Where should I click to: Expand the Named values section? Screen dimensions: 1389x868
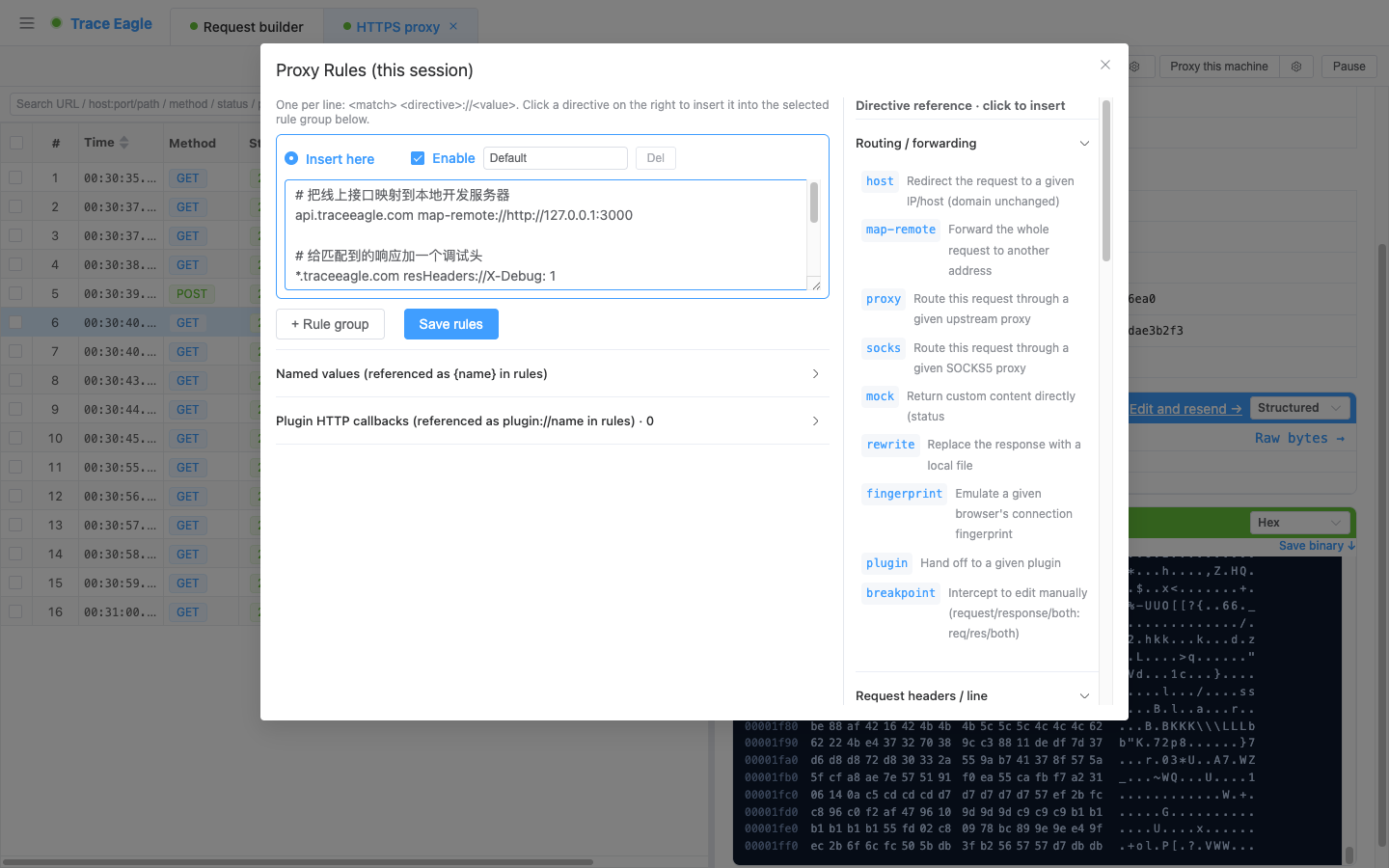click(552, 373)
